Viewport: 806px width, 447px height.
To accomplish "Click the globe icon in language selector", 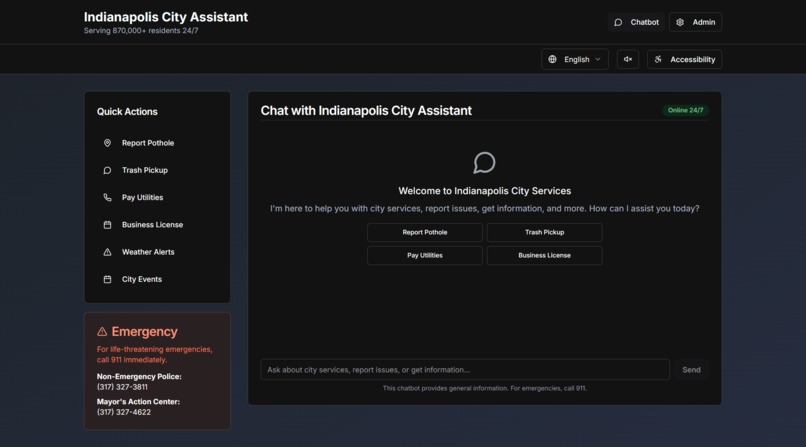I will point(552,59).
